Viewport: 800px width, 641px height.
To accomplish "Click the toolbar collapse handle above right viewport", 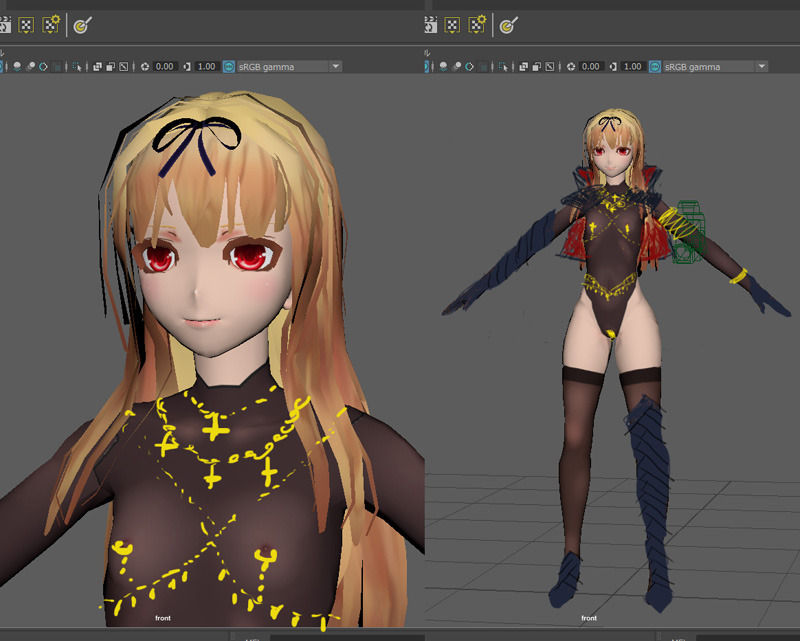I will tap(428, 53).
